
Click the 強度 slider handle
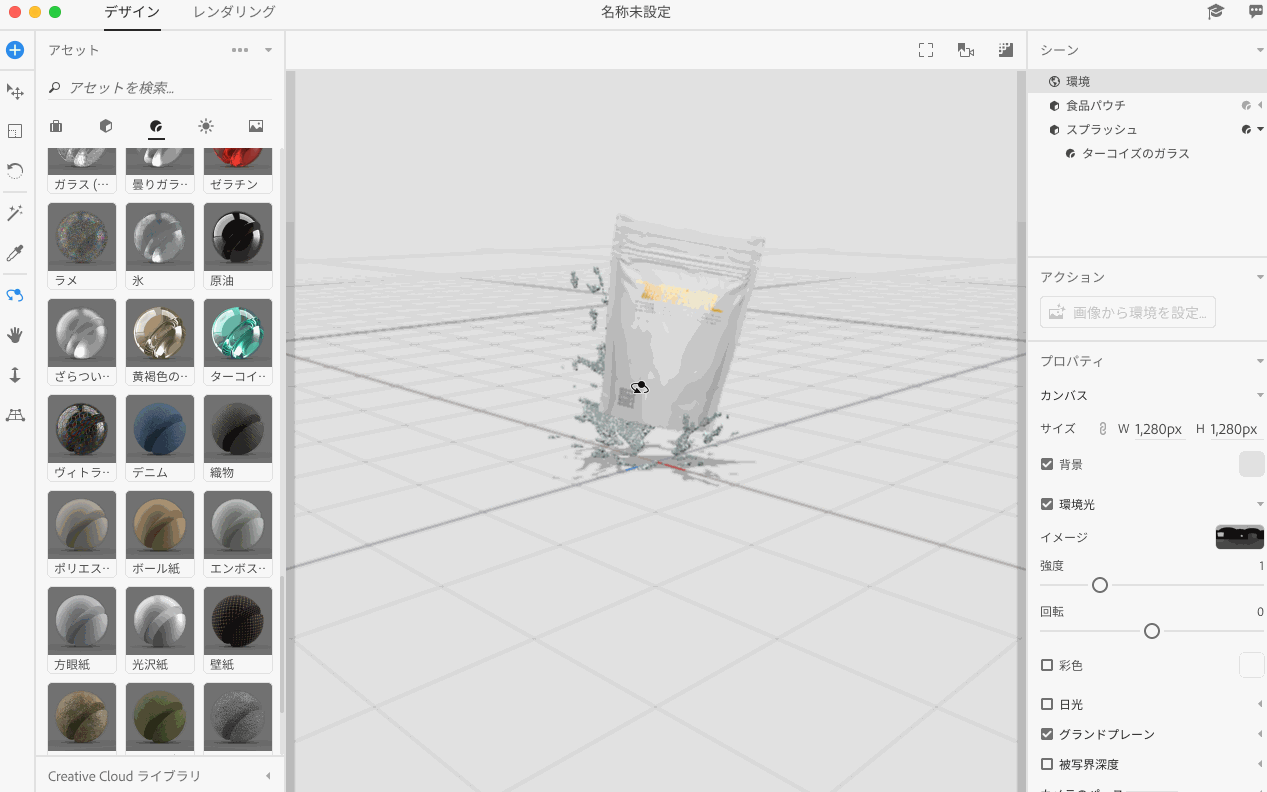[x=1100, y=585]
